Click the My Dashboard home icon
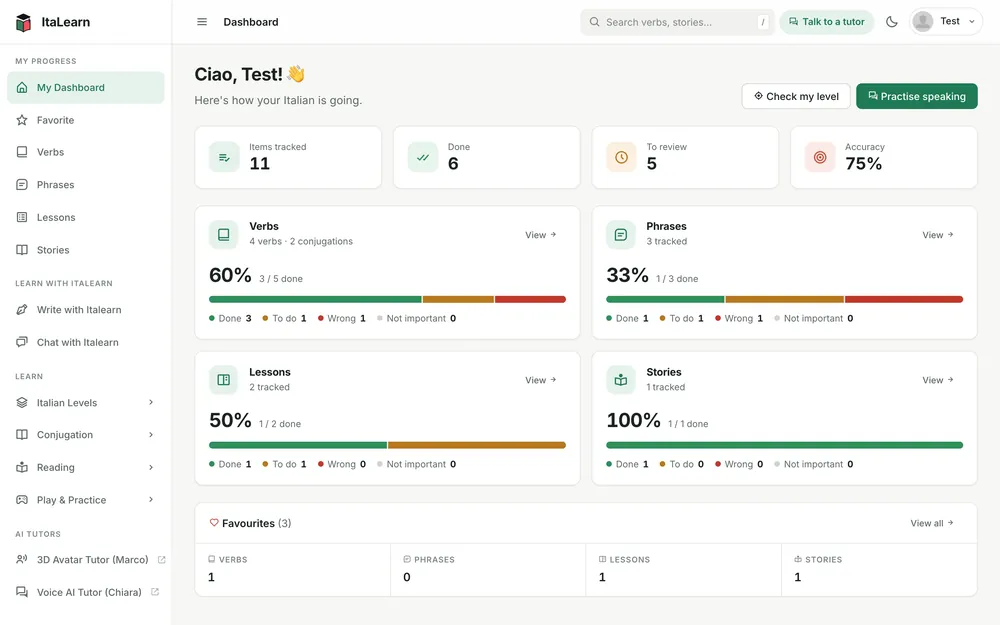The width and height of the screenshot is (1000, 625). (x=22, y=87)
